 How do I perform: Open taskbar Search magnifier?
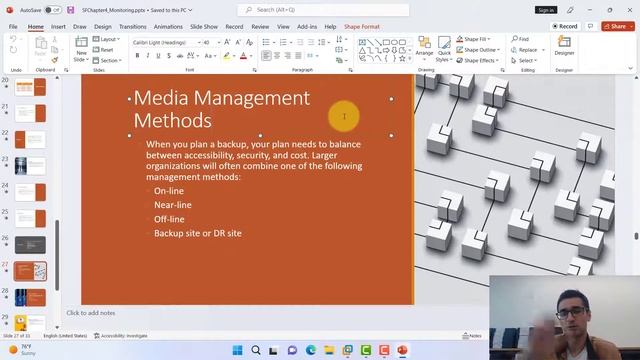[256, 350]
